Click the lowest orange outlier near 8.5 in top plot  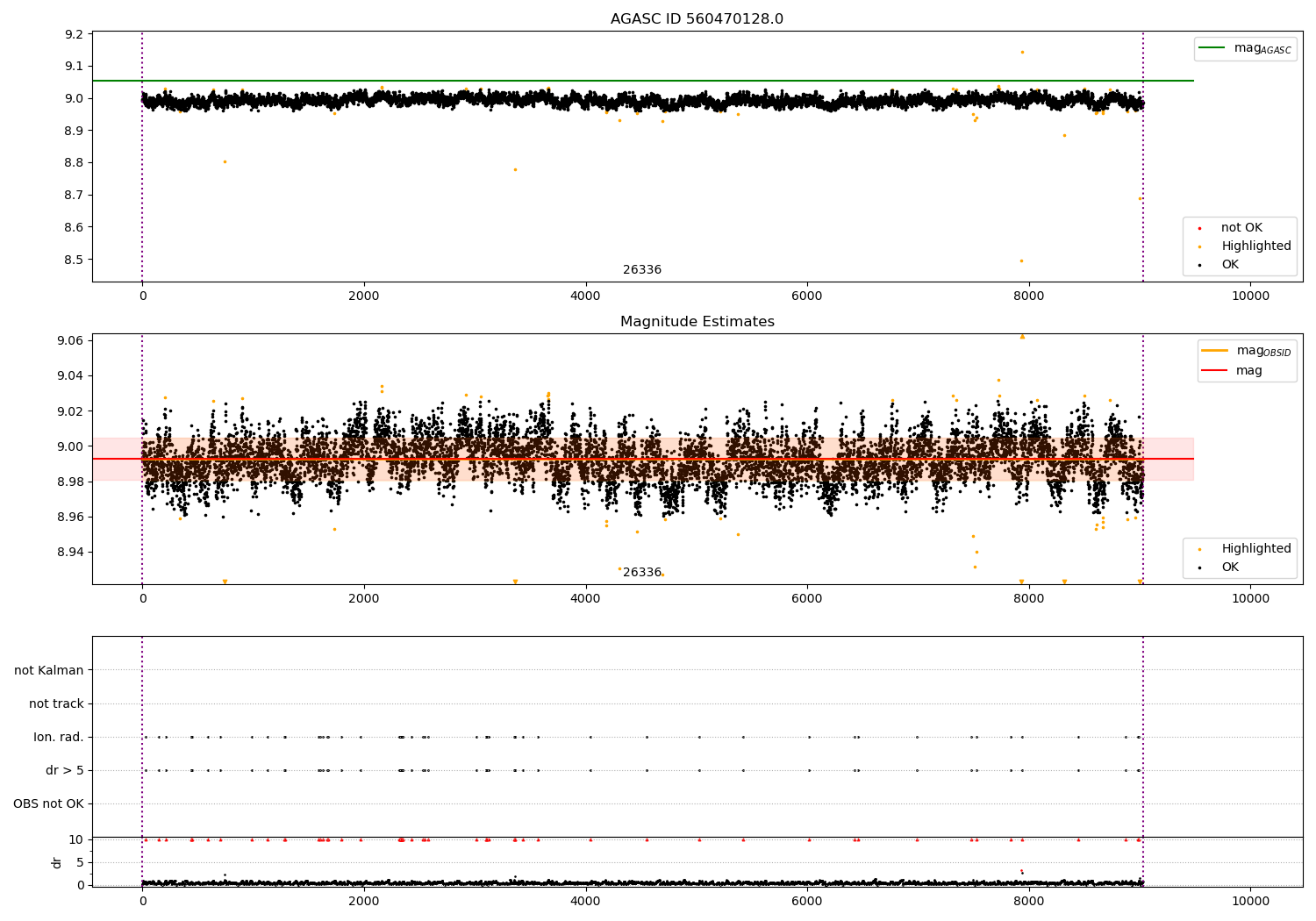[x=1021, y=261]
